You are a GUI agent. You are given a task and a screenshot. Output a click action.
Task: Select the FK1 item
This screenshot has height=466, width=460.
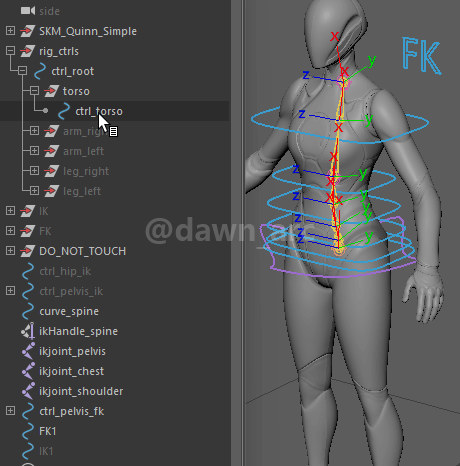coord(48,431)
